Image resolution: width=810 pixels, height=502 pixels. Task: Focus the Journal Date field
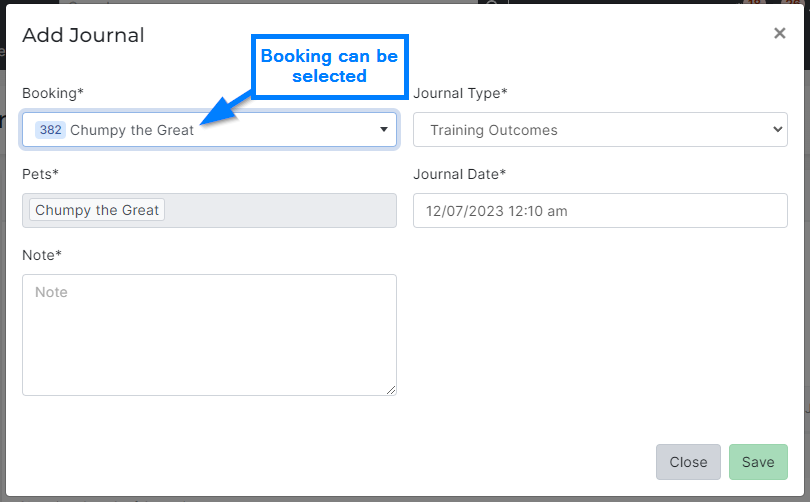[600, 211]
